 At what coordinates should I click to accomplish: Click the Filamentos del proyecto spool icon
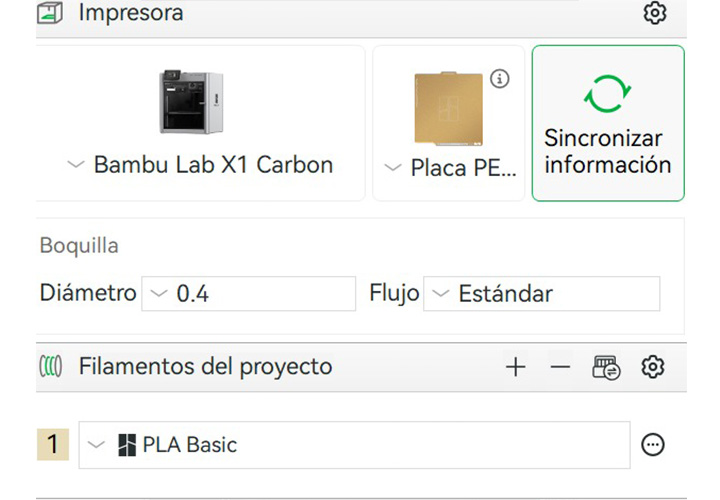point(51,367)
